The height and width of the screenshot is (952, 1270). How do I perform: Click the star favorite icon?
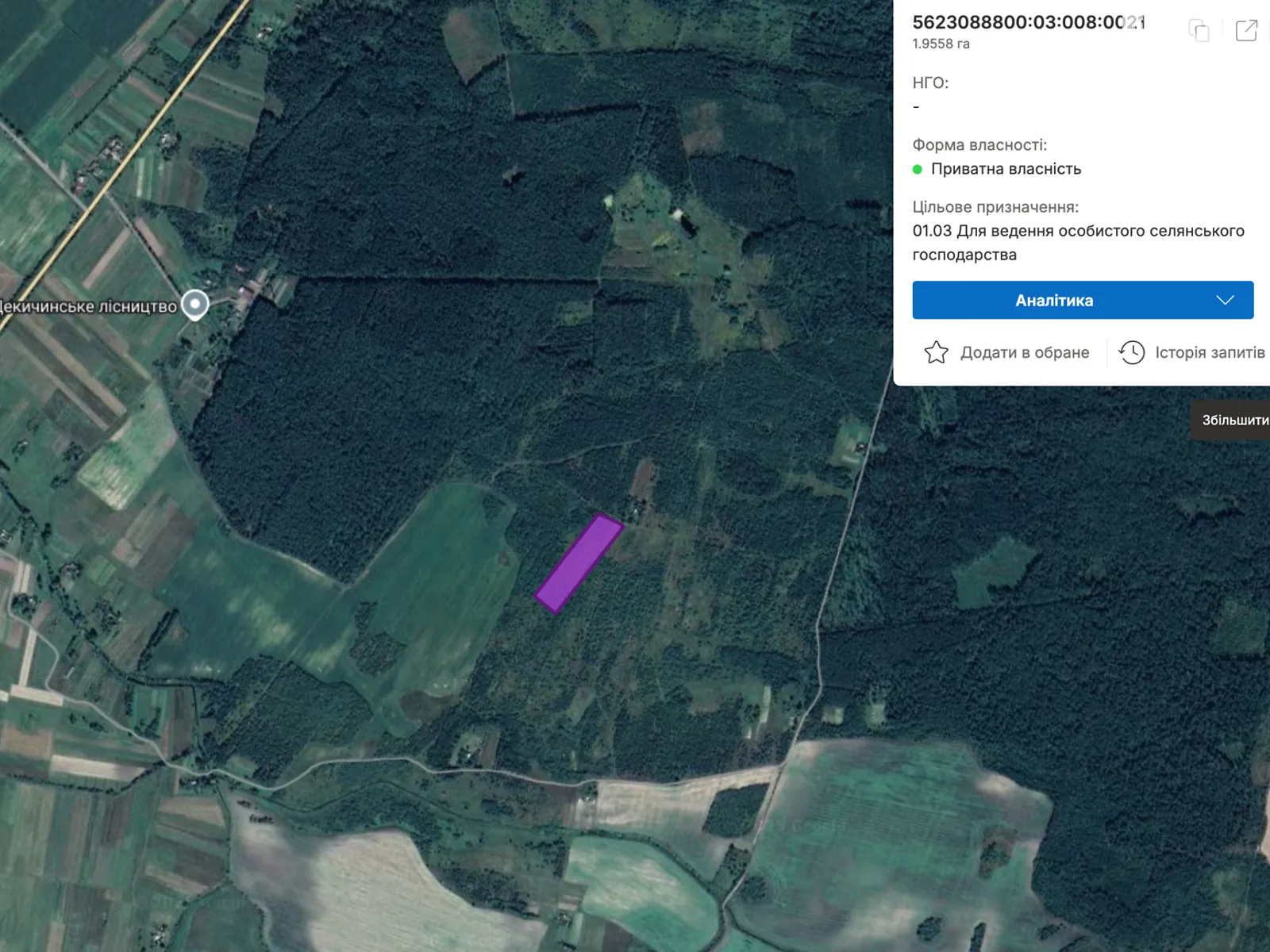[x=936, y=352]
